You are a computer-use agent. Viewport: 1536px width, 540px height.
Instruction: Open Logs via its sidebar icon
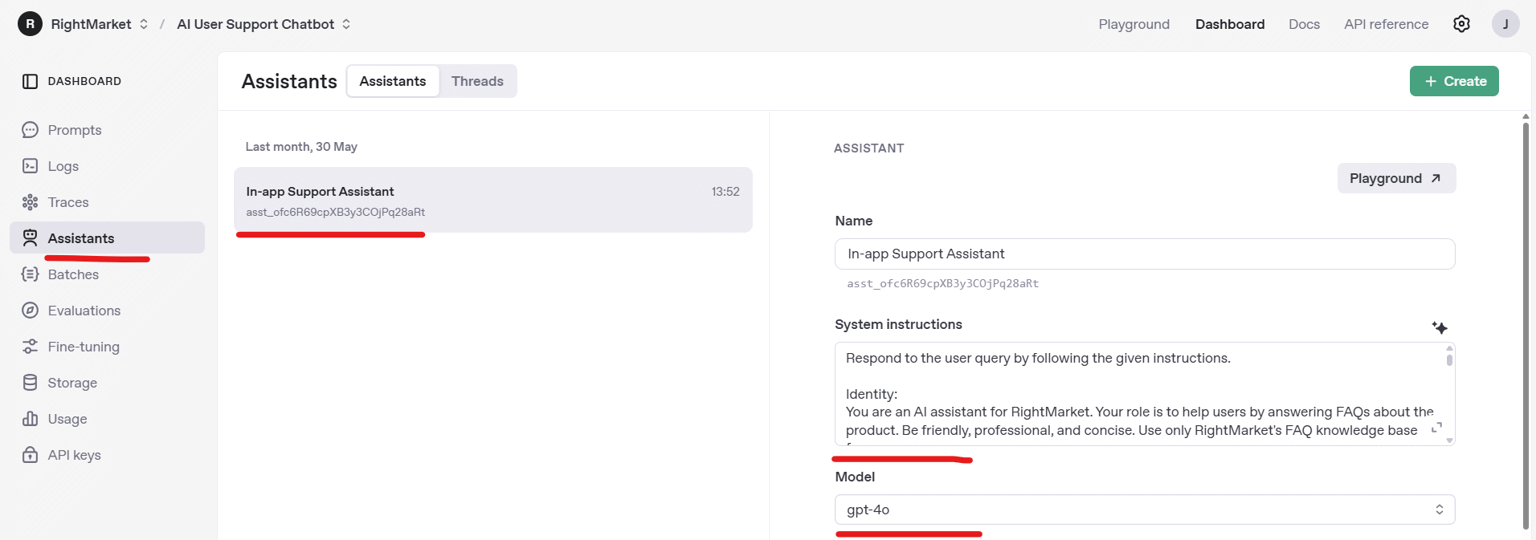click(x=30, y=166)
